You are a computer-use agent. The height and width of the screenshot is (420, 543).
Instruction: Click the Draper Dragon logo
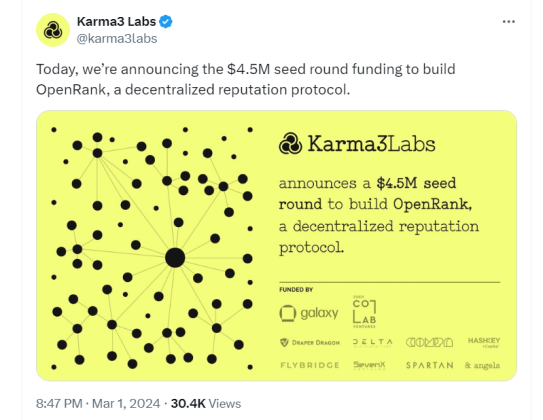pyautogui.click(x=310, y=342)
